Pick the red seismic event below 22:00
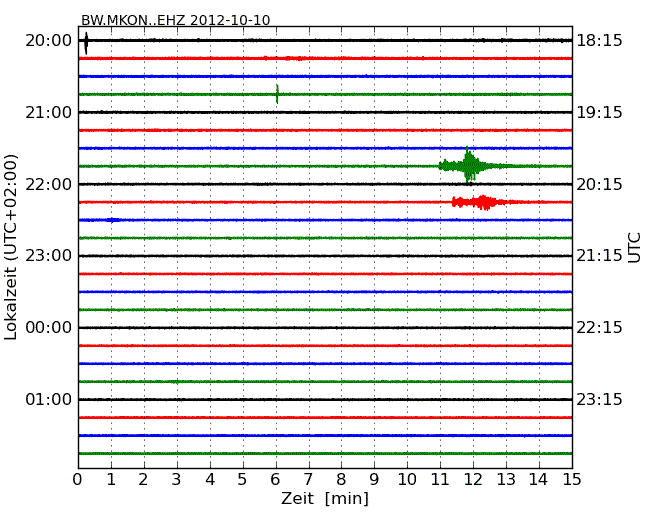 (x=481, y=202)
